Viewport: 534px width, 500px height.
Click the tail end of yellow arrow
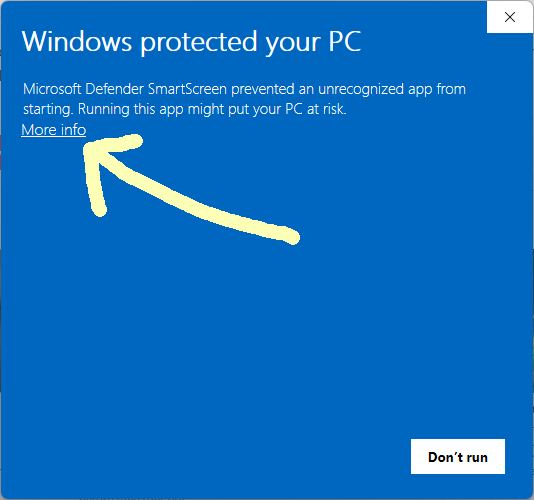click(292, 236)
